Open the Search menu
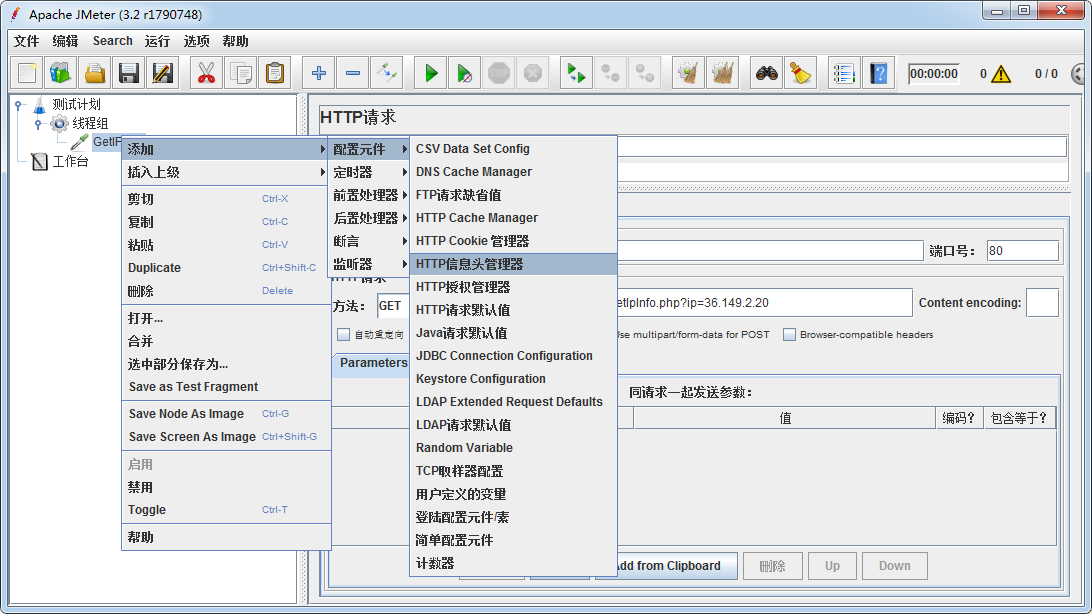 [113, 41]
